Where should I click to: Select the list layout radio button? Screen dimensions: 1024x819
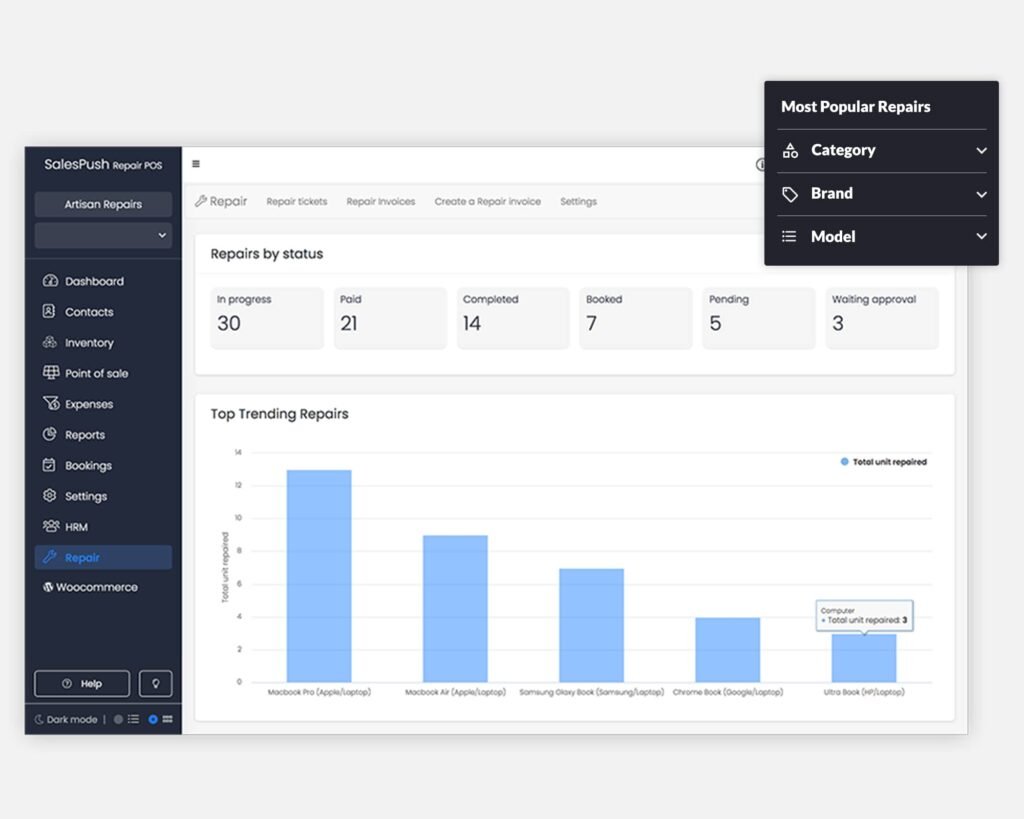tap(119, 719)
